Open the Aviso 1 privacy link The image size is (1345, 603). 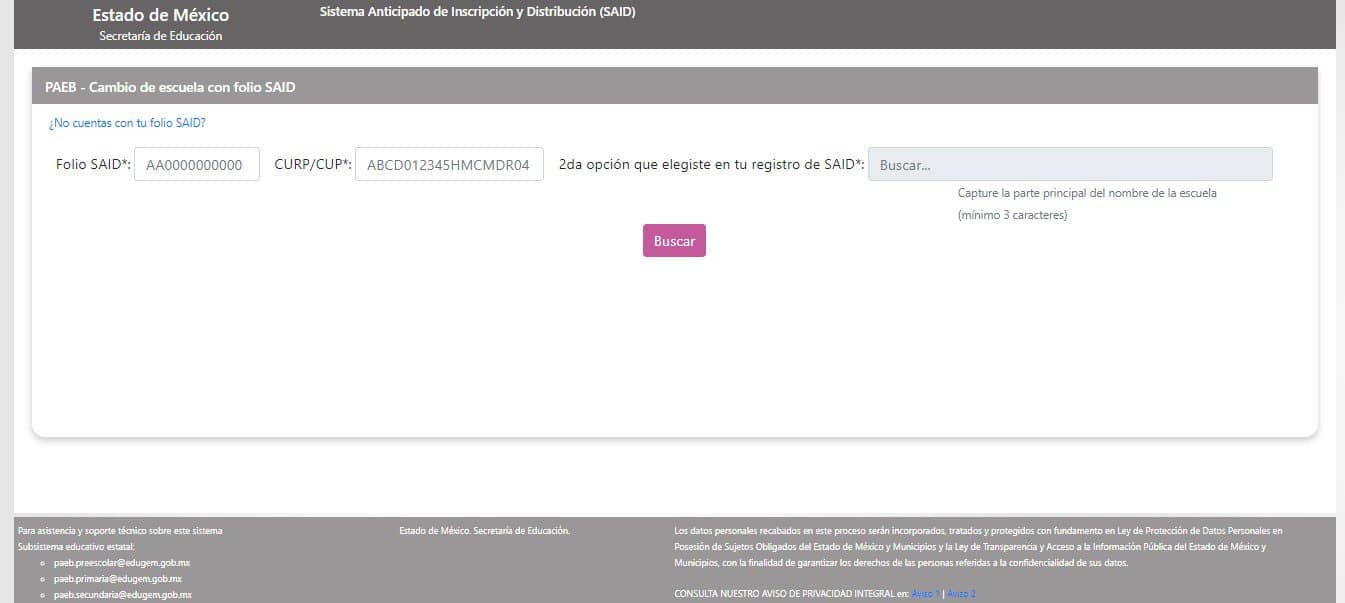[x=925, y=594]
